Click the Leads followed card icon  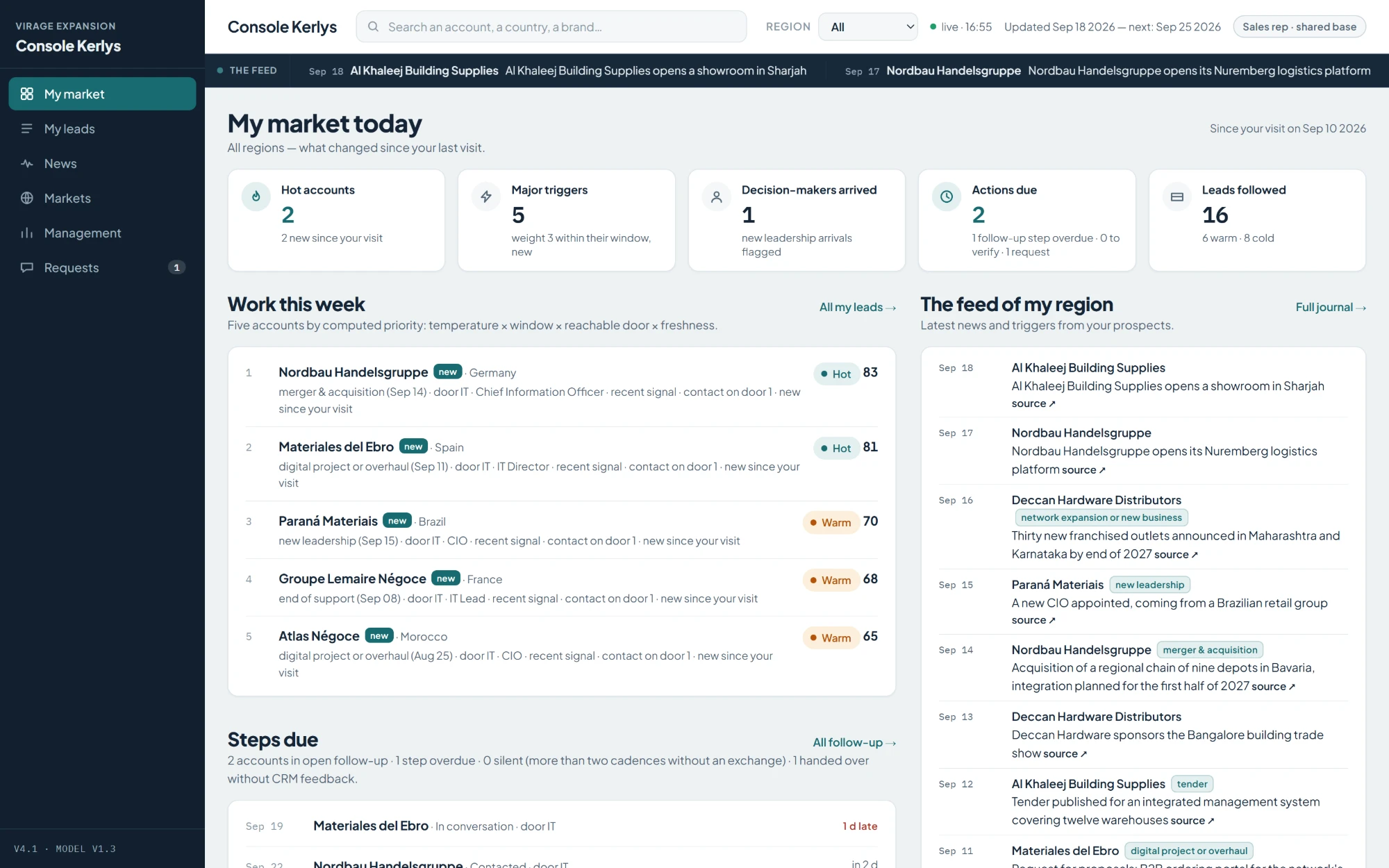[1177, 197]
